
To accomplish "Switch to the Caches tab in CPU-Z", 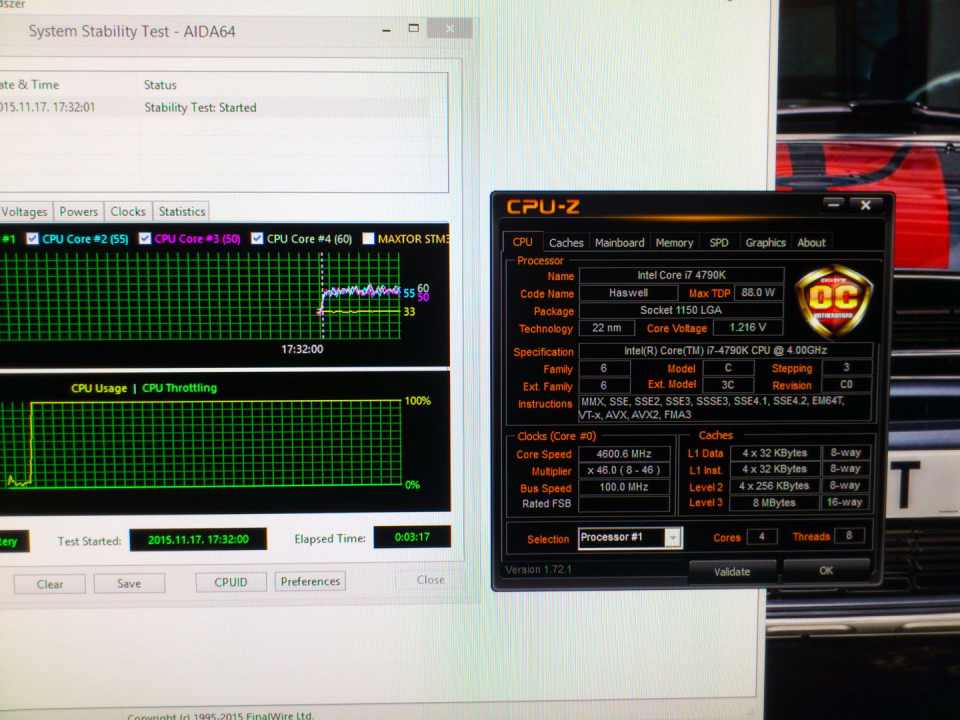I will (566, 243).
